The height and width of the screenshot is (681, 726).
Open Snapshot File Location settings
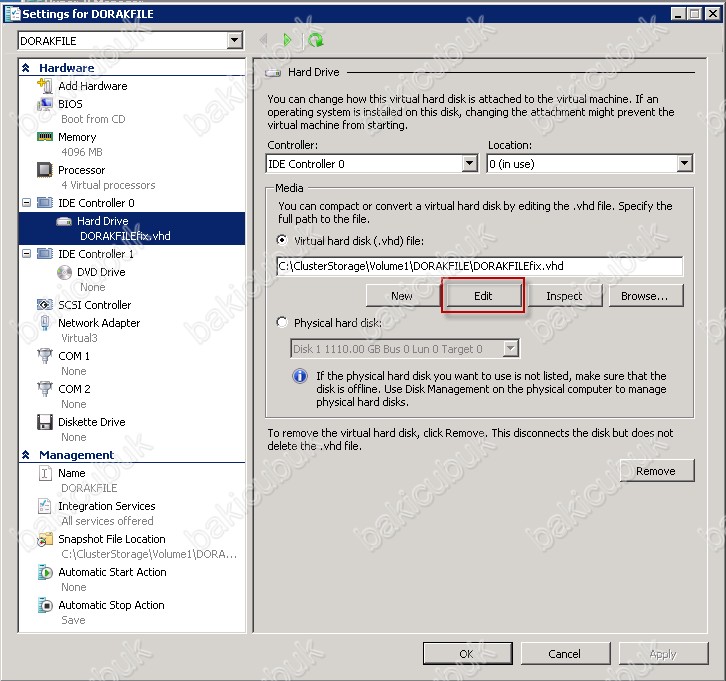(111, 539)
